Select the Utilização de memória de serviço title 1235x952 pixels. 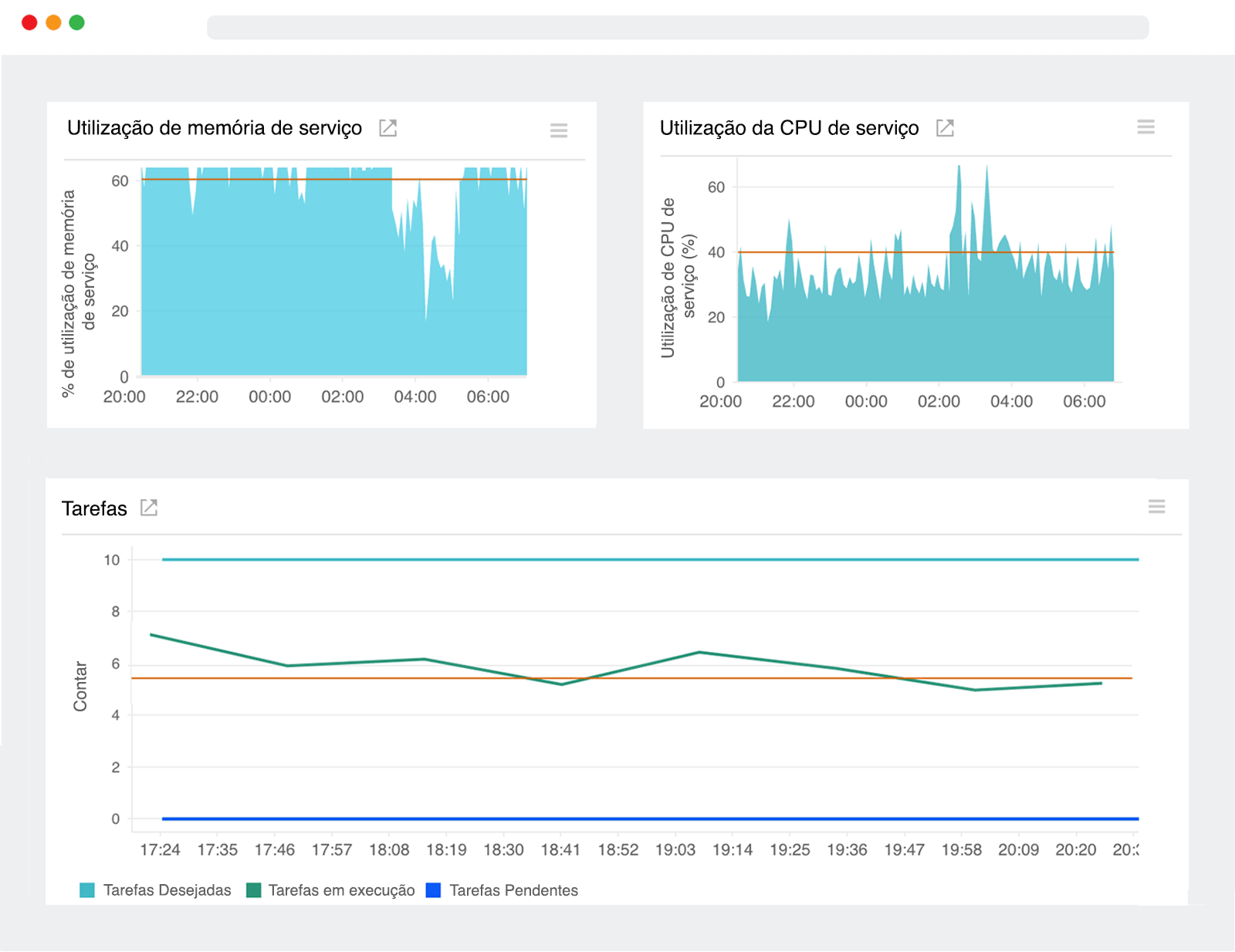click(215, 128)
